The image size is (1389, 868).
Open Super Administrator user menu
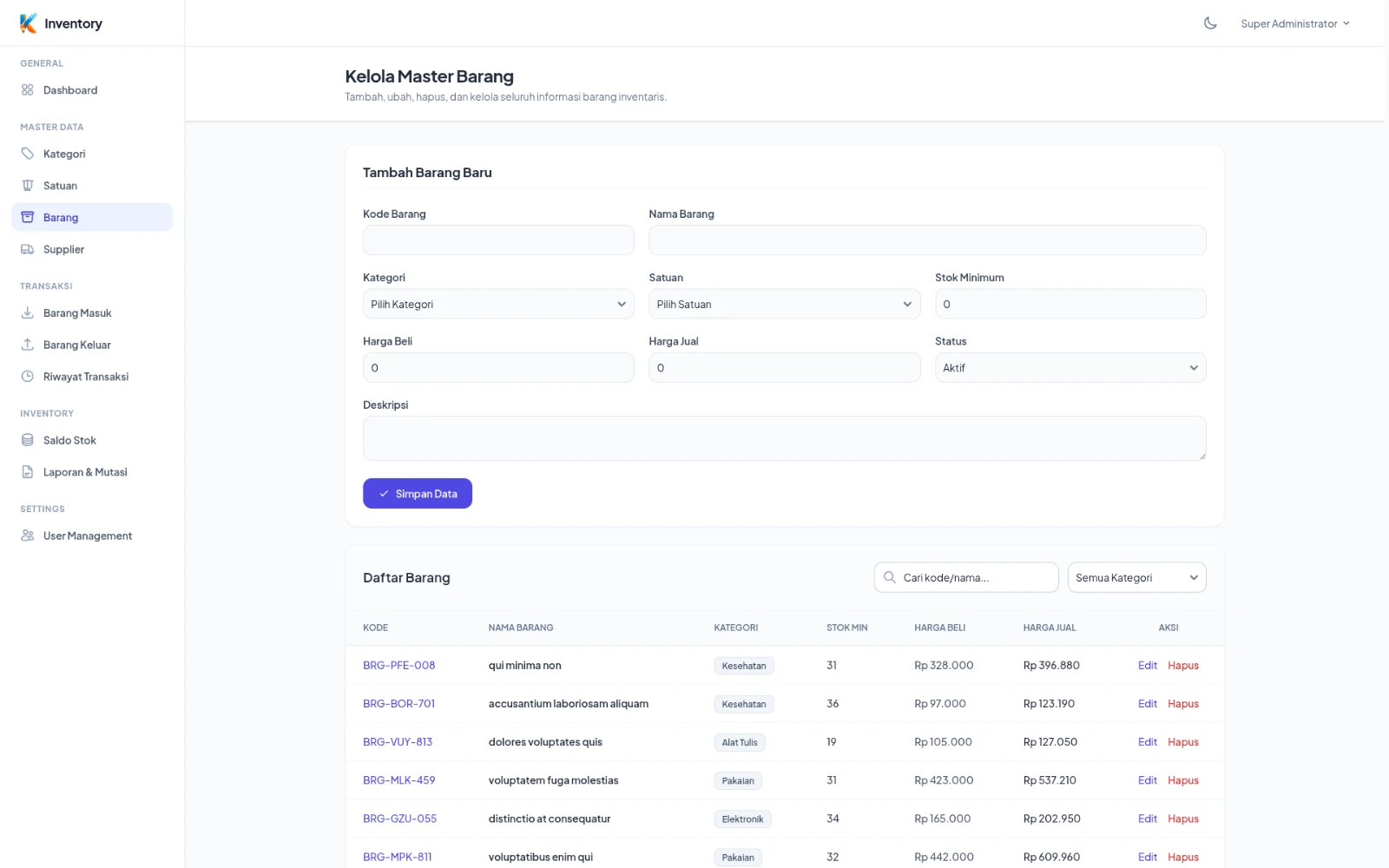pos(1294,23)
